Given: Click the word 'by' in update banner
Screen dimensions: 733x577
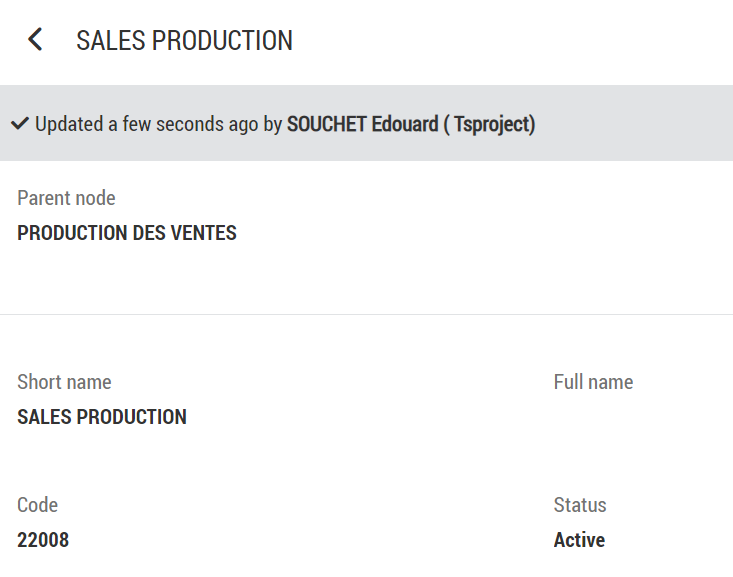Looking at the screenshot, I should [x=272, y=125].
